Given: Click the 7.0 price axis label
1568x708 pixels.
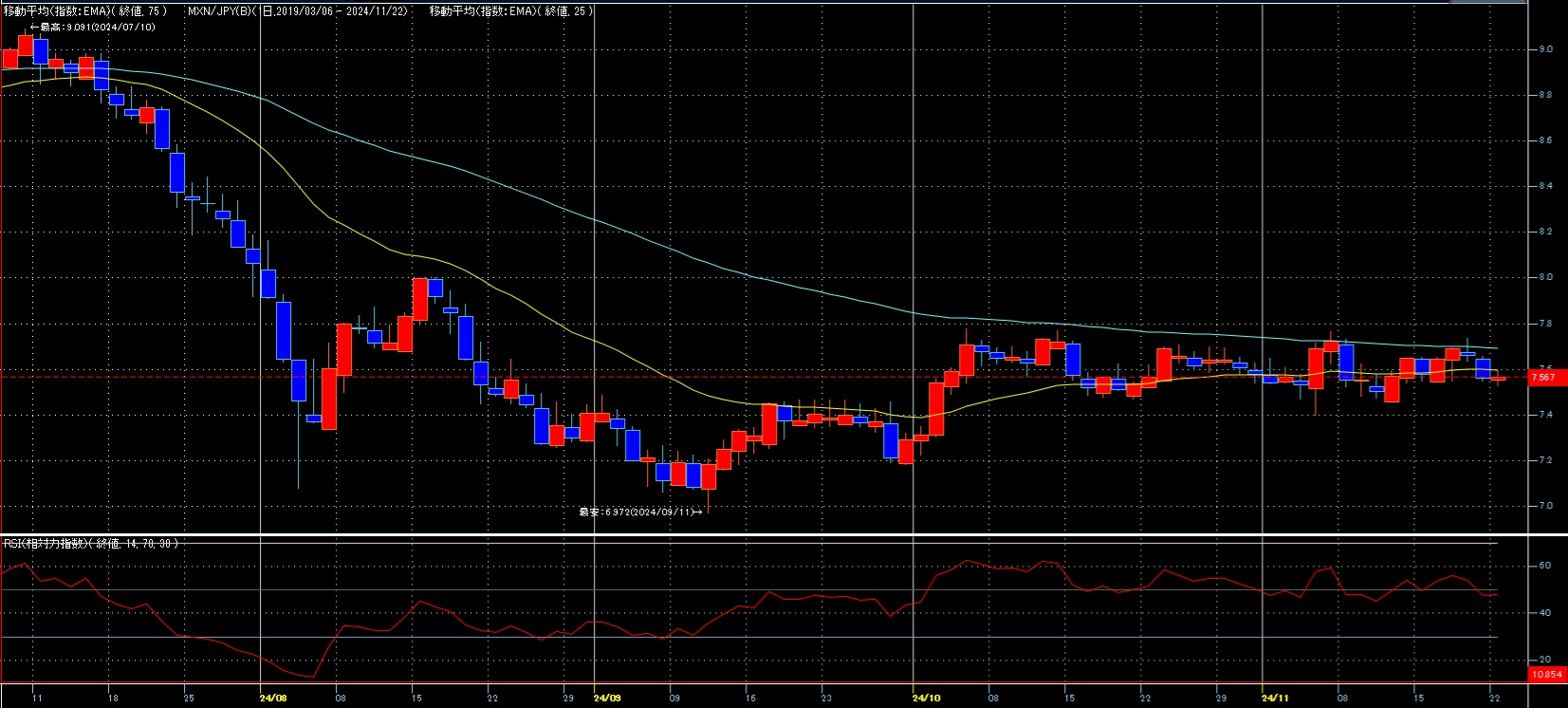Looking at the screenshot, I should (1546, 506).
